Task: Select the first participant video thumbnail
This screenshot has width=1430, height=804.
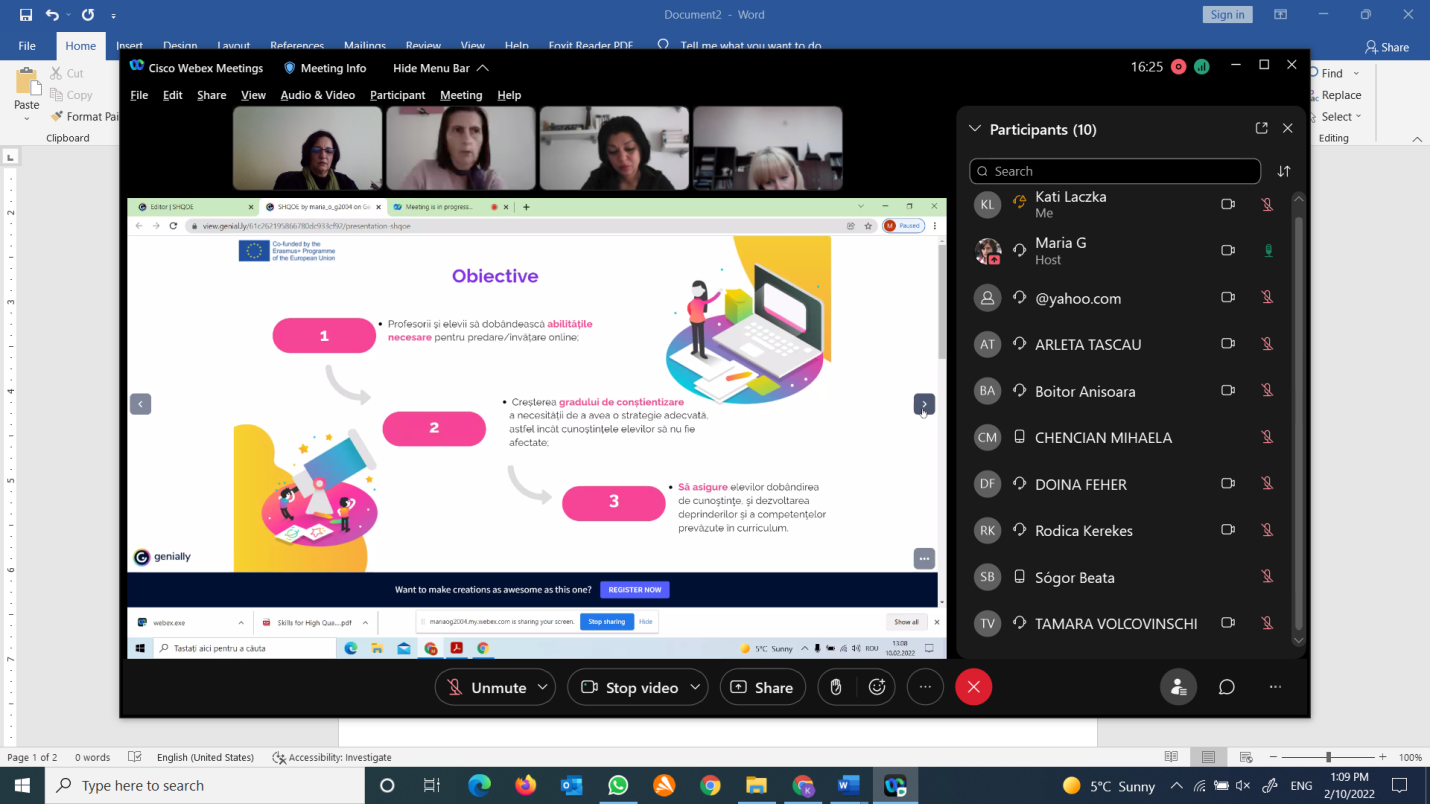Action: coord(308,148)
